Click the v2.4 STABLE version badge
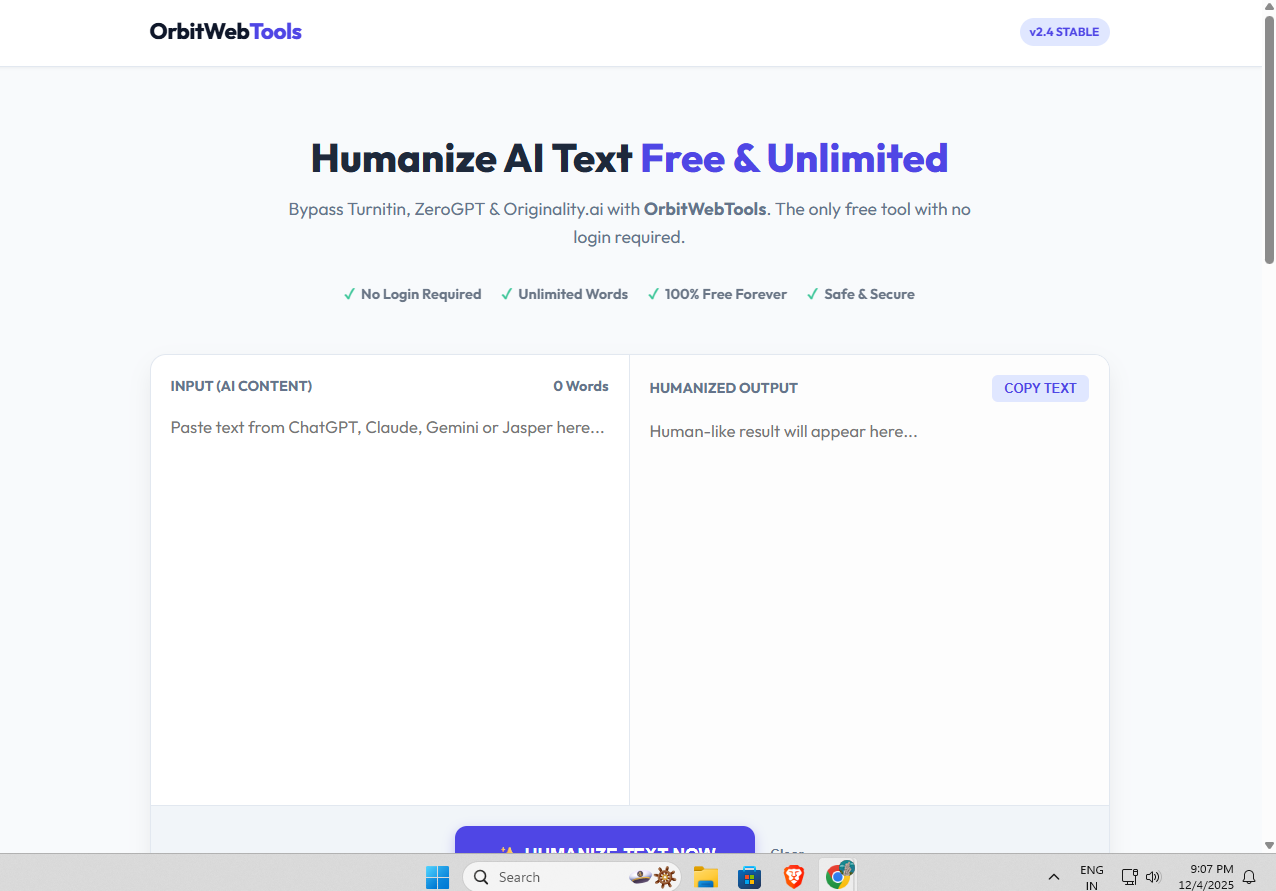Image resolution: width=1276 pixels, height=891 pixels. 1064,31
